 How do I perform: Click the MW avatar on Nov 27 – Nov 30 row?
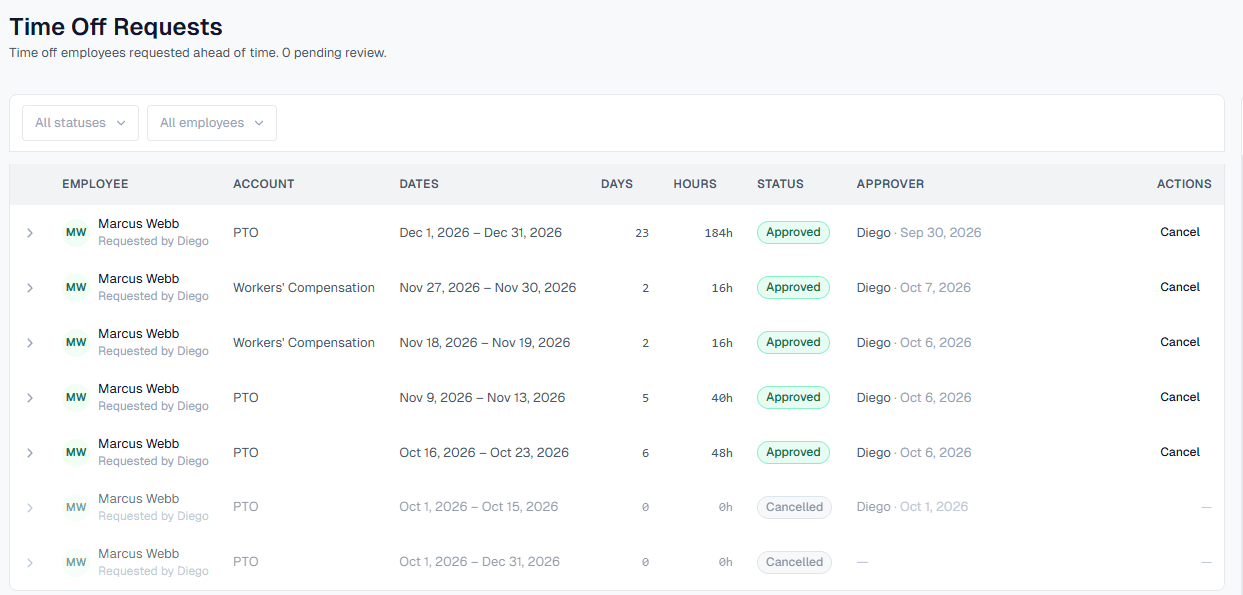coord(76,288)
